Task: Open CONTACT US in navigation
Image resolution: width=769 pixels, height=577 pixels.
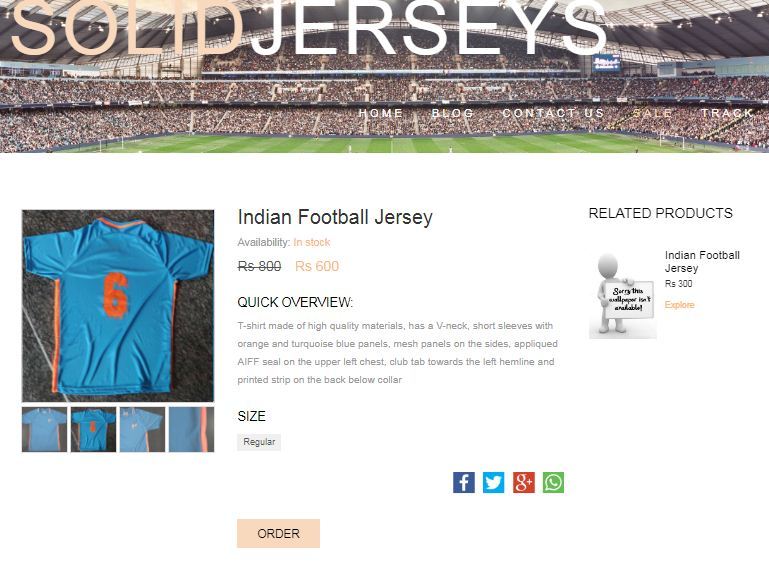Action: pyautogui.click(x=553, y=113)
